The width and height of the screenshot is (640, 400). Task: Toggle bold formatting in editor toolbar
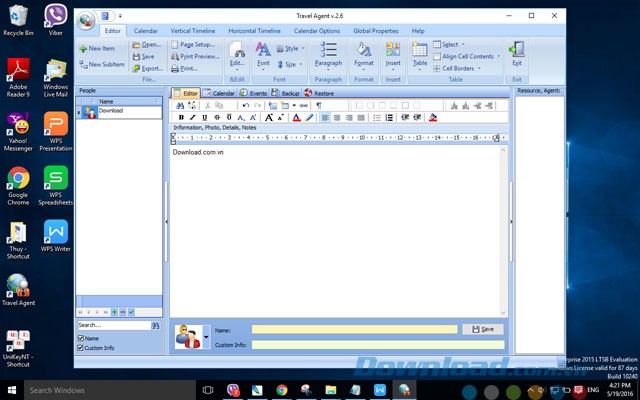180,117
